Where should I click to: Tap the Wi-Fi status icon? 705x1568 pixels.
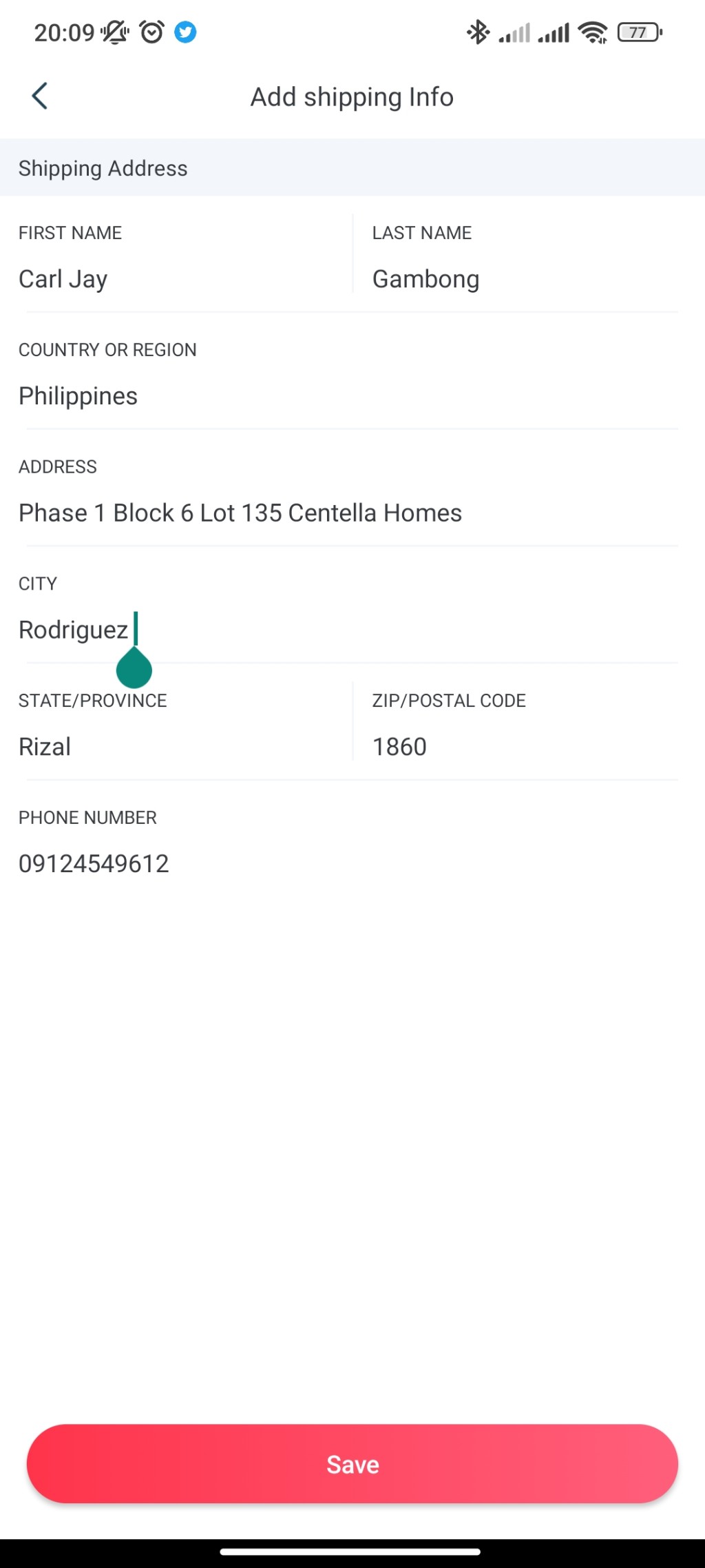(593, 32)
